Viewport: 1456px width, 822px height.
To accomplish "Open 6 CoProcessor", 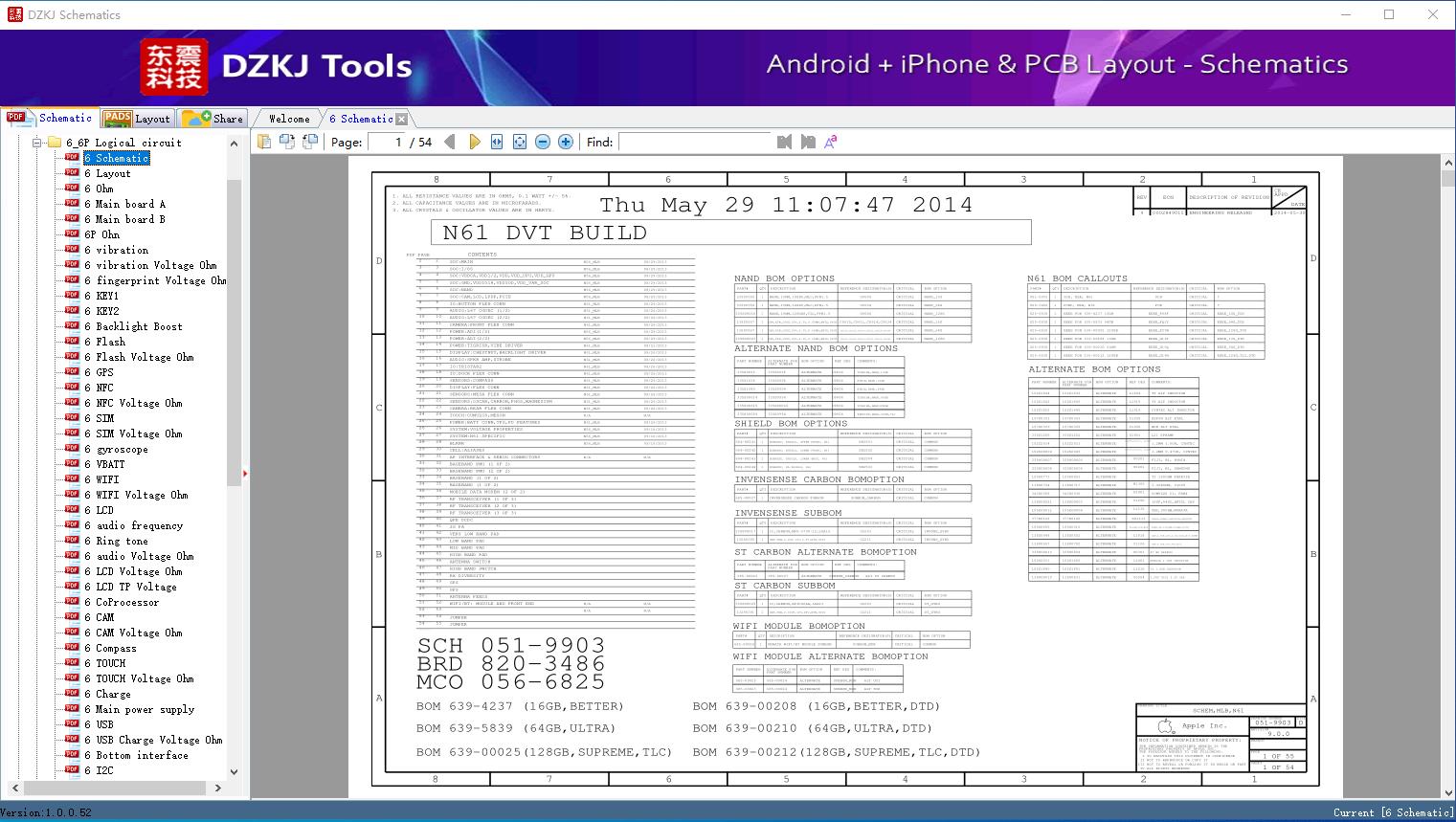I will [x=122, y=602].
